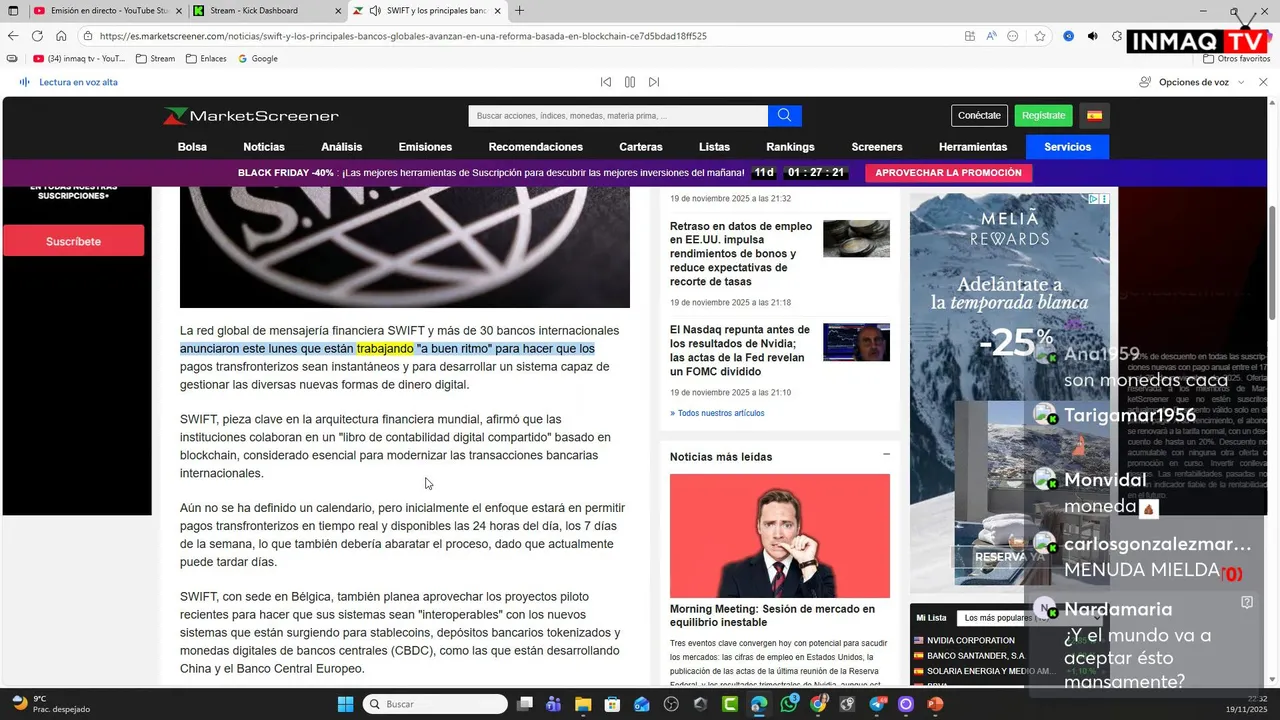Open Microsoft Store from the taskbar
Viewport: 1280px width, 720px height.
(x=612, y=704)
